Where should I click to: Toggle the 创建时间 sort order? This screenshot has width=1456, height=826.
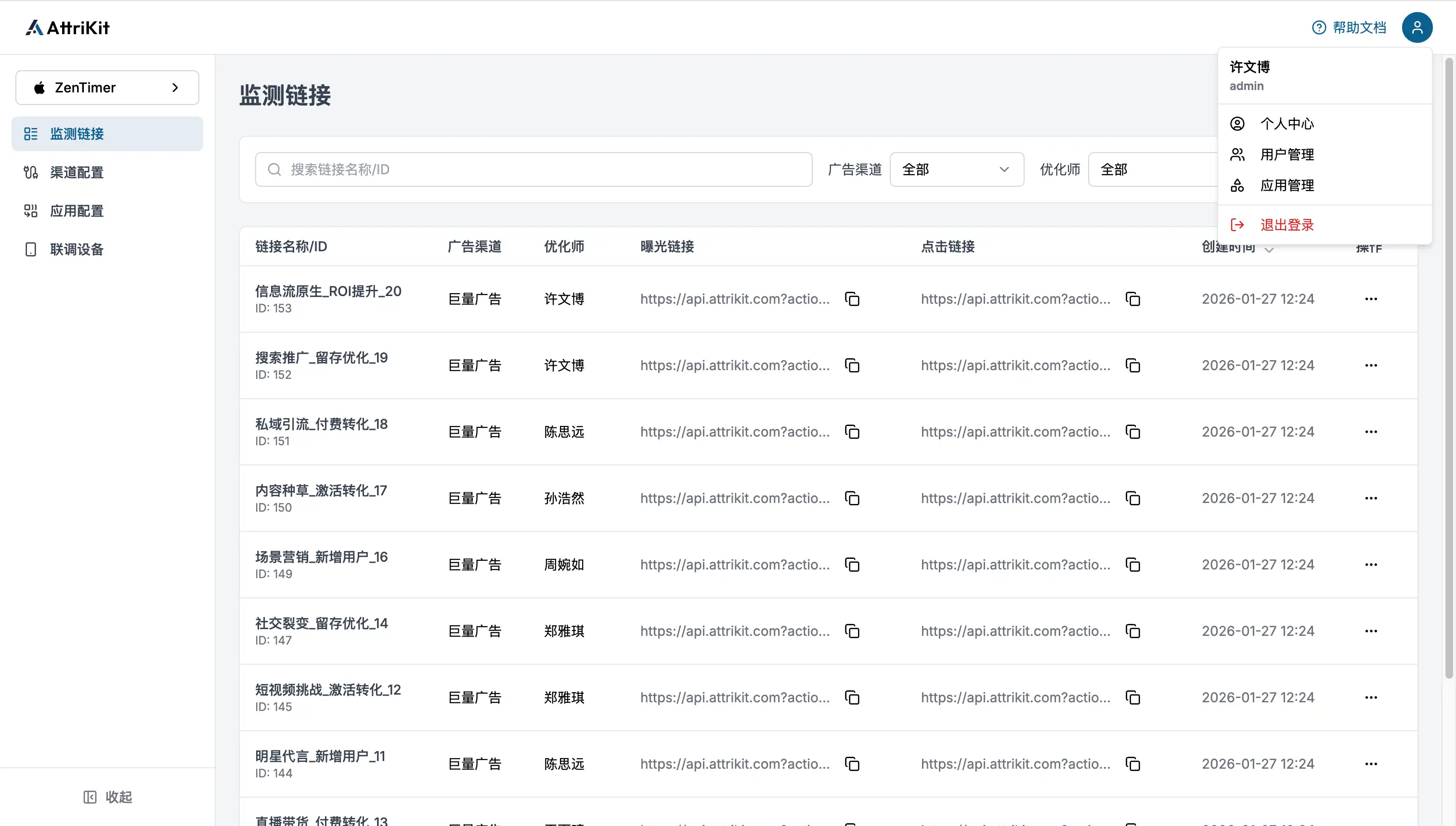pos(1269,250)
